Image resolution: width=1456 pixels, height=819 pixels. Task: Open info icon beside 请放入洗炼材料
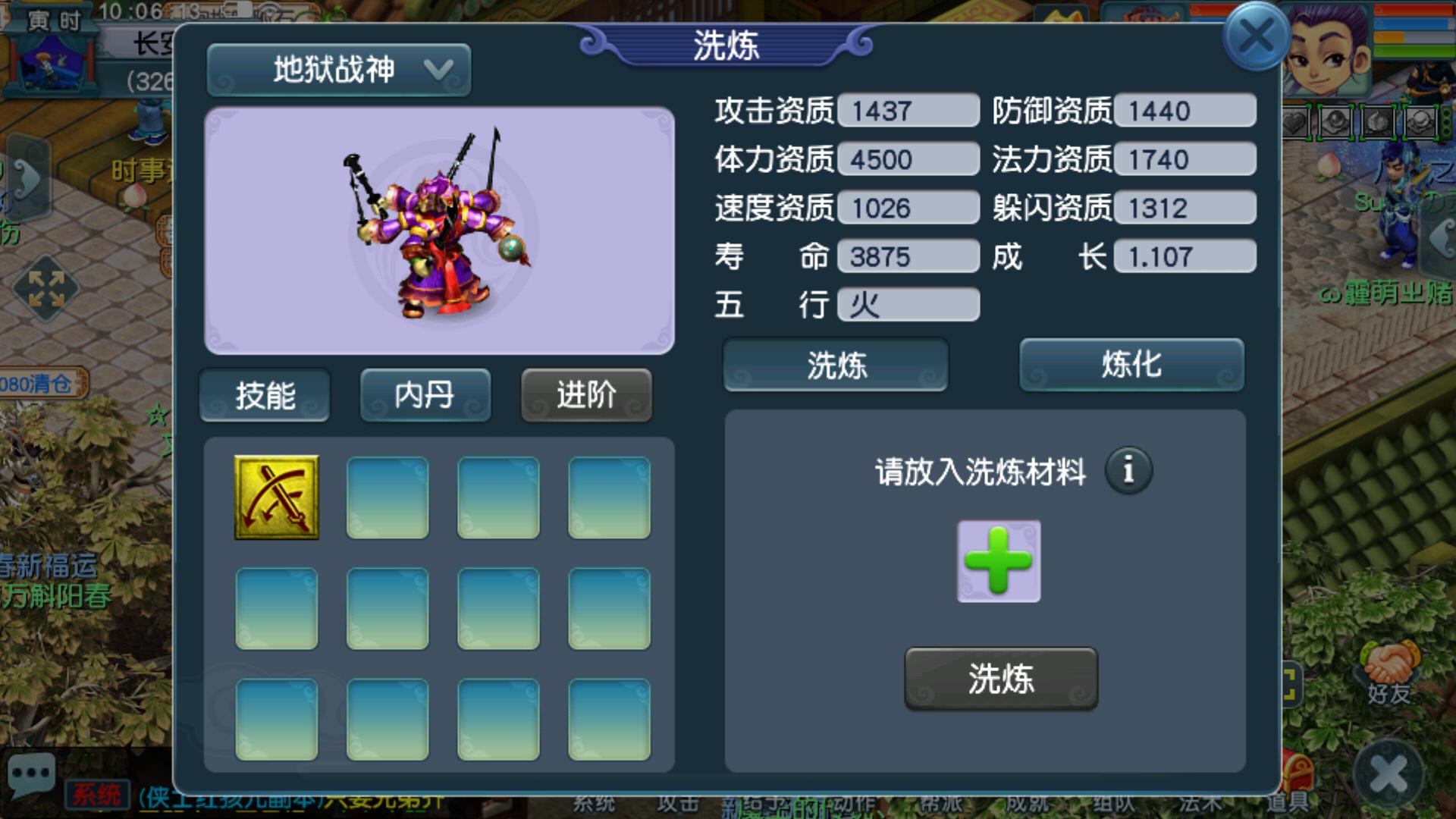click(1128, 470)
